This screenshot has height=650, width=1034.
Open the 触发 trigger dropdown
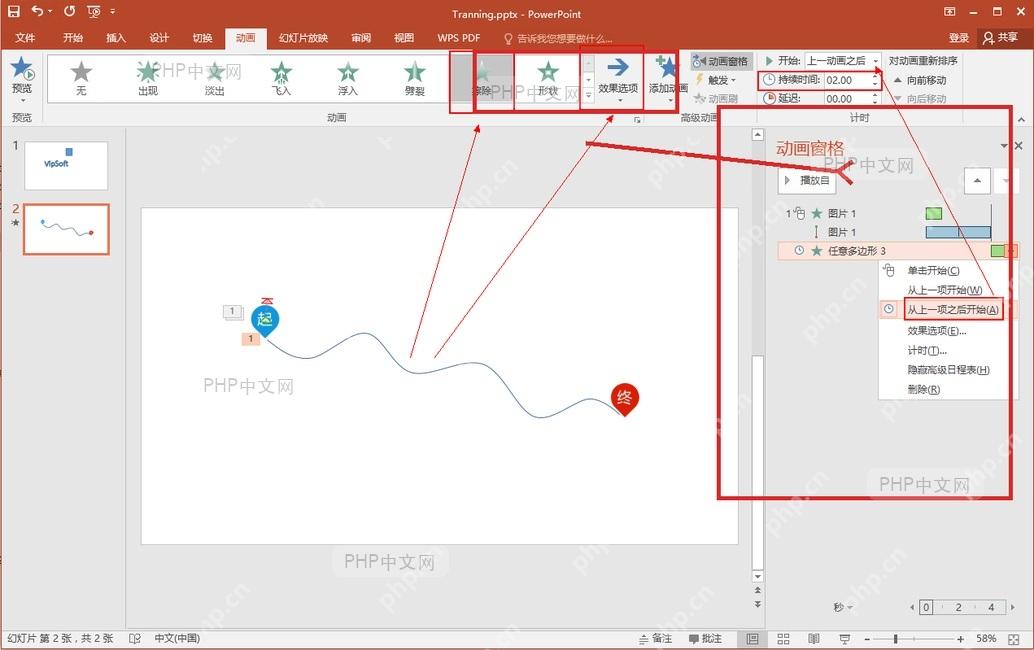click(716, 80)
